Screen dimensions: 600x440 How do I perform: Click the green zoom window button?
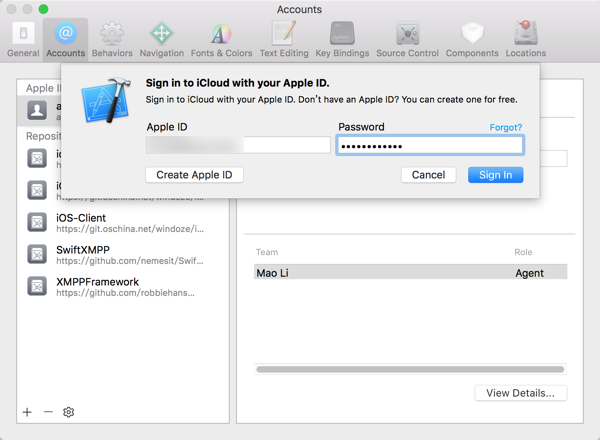click(43, 9)
